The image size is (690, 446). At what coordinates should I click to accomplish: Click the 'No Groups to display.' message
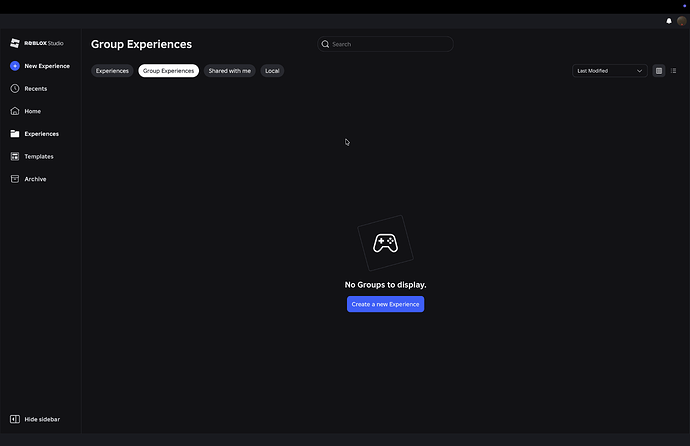click(385, 285)
